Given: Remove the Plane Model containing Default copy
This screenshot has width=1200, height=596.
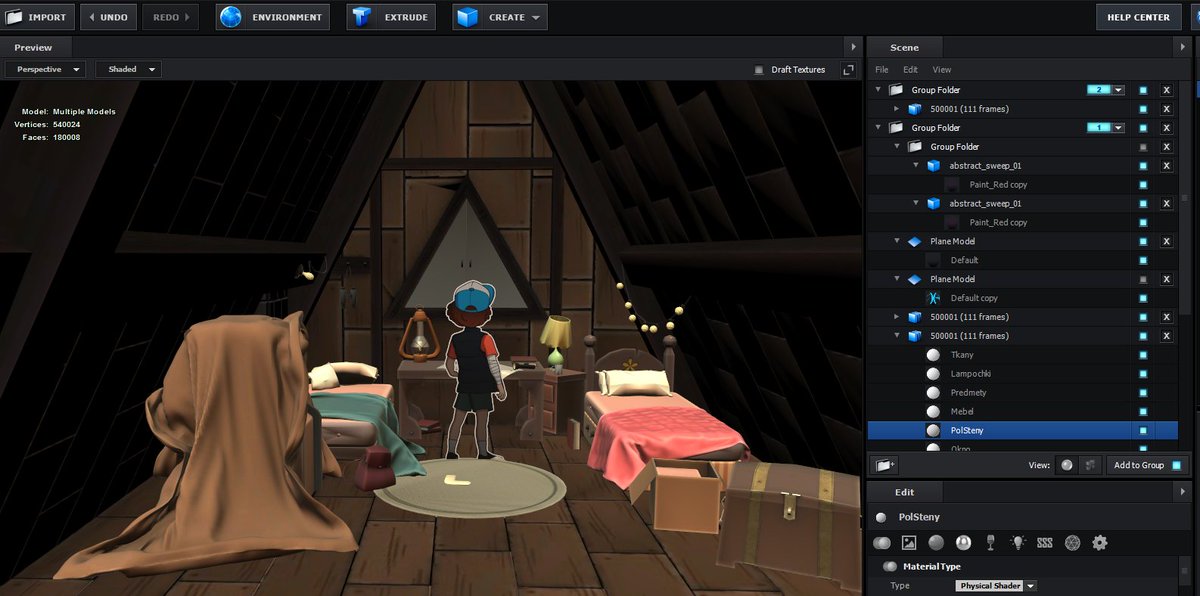Looking at the screenshot, I should click(x=1166, y=279).
